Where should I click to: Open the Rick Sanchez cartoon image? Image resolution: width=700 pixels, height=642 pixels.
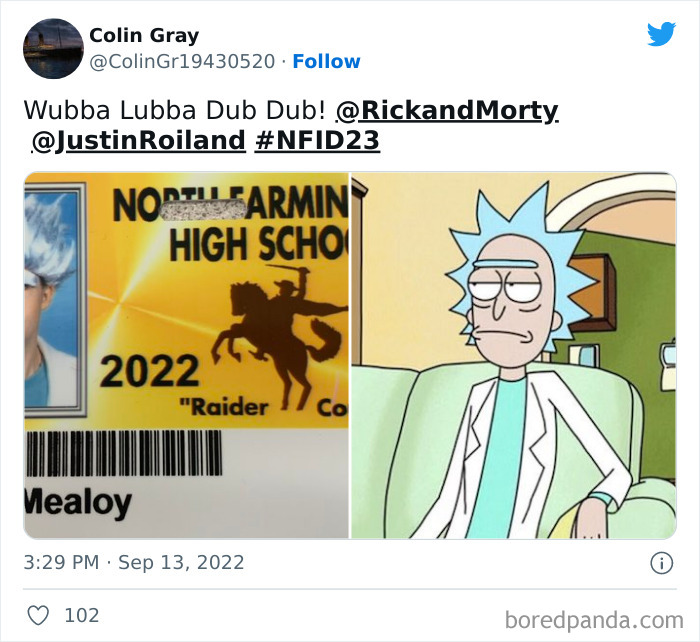514,355
